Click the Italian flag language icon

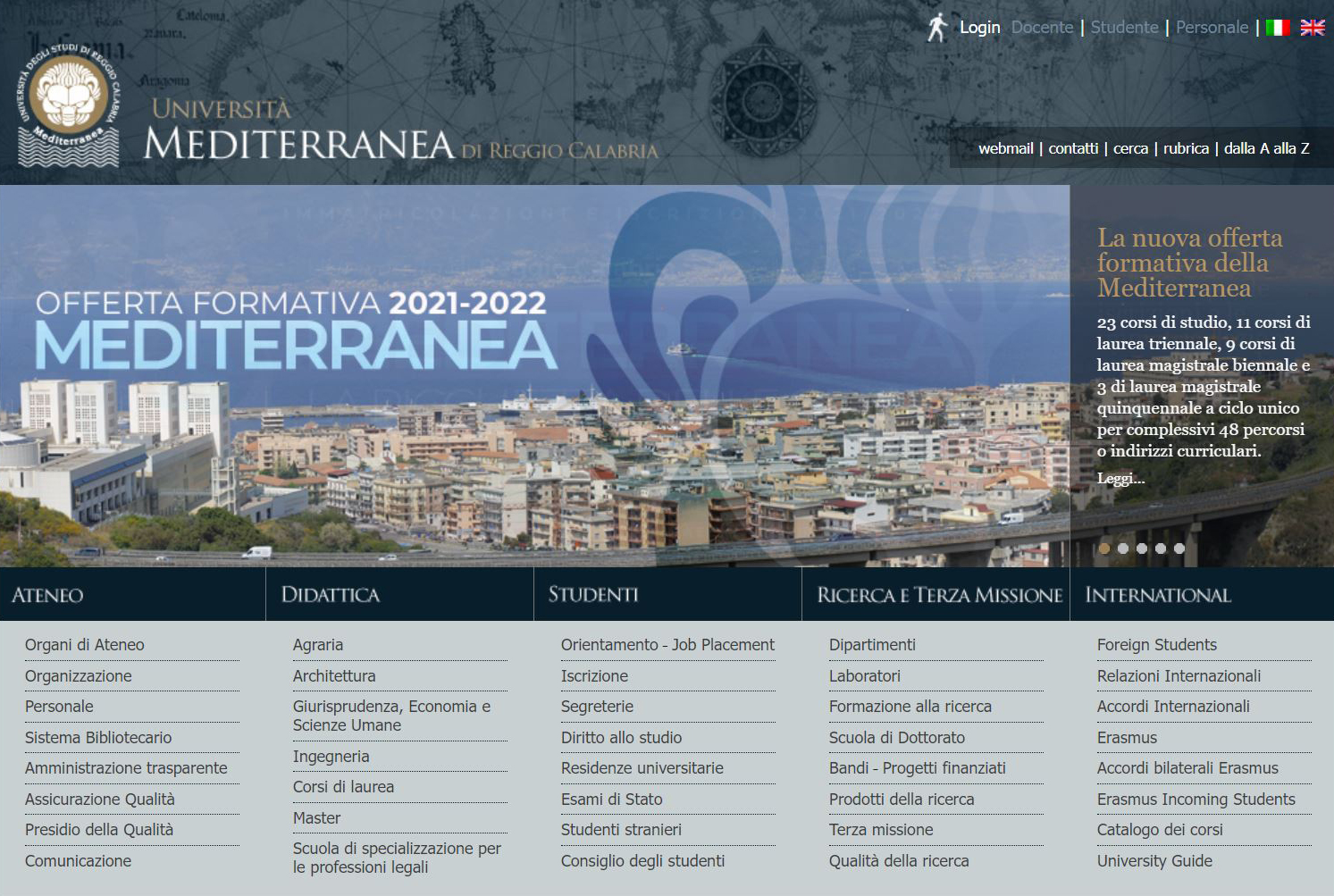1278,28
